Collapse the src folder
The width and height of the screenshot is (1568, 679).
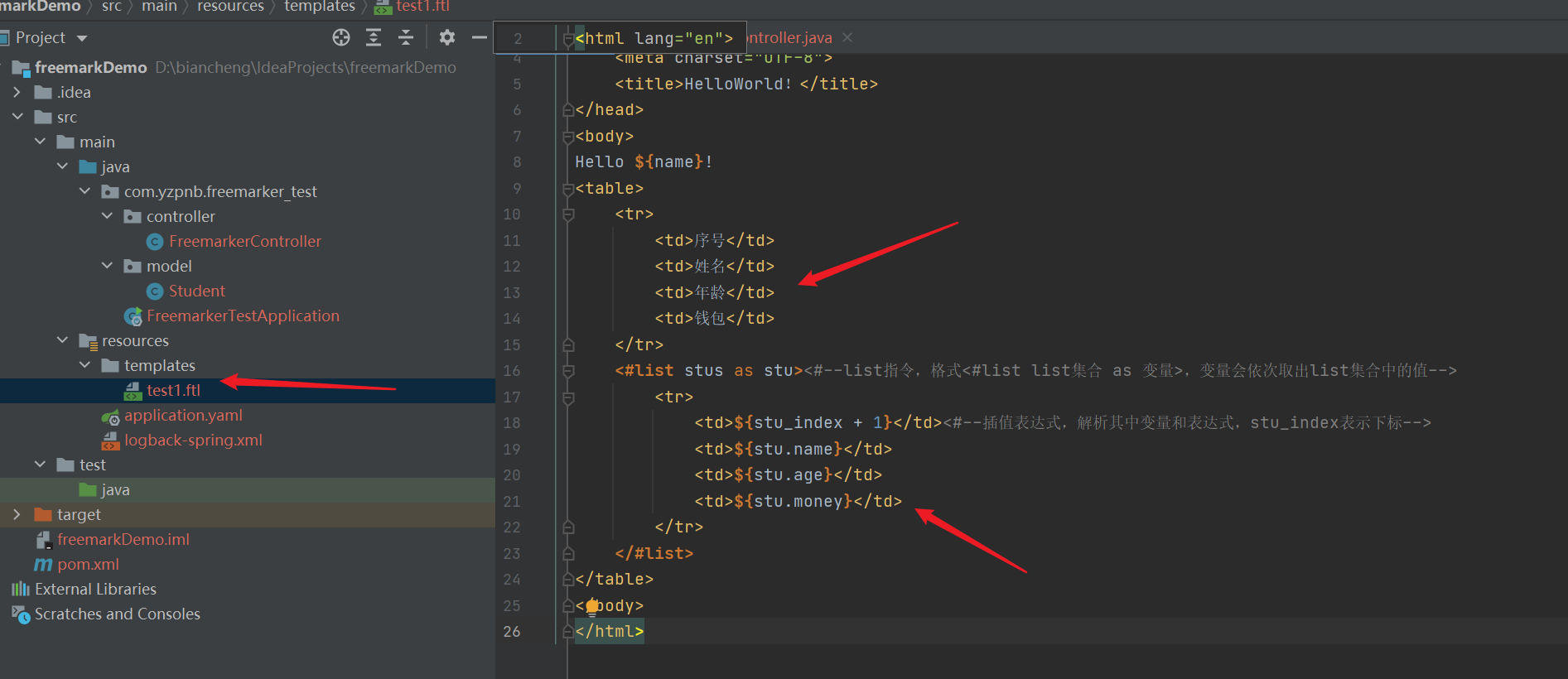pyautogui.click(x=17, y=117)
